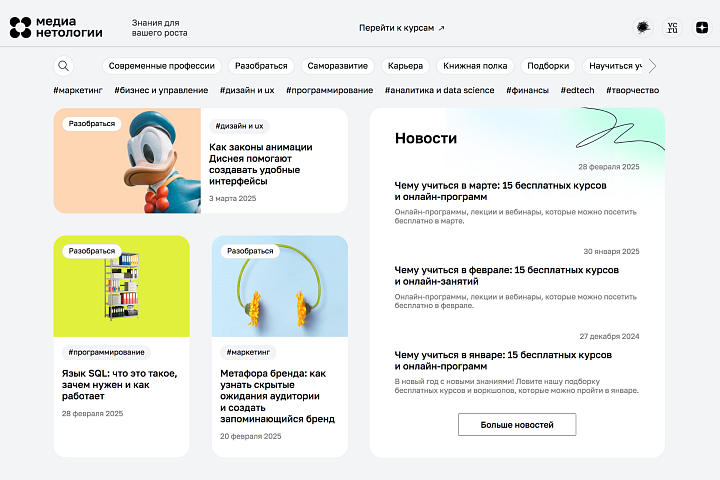The width and height of the screenshot is (720, 480).
Task: Open article Метафора бренда
Action: click(x=277, y=396)
